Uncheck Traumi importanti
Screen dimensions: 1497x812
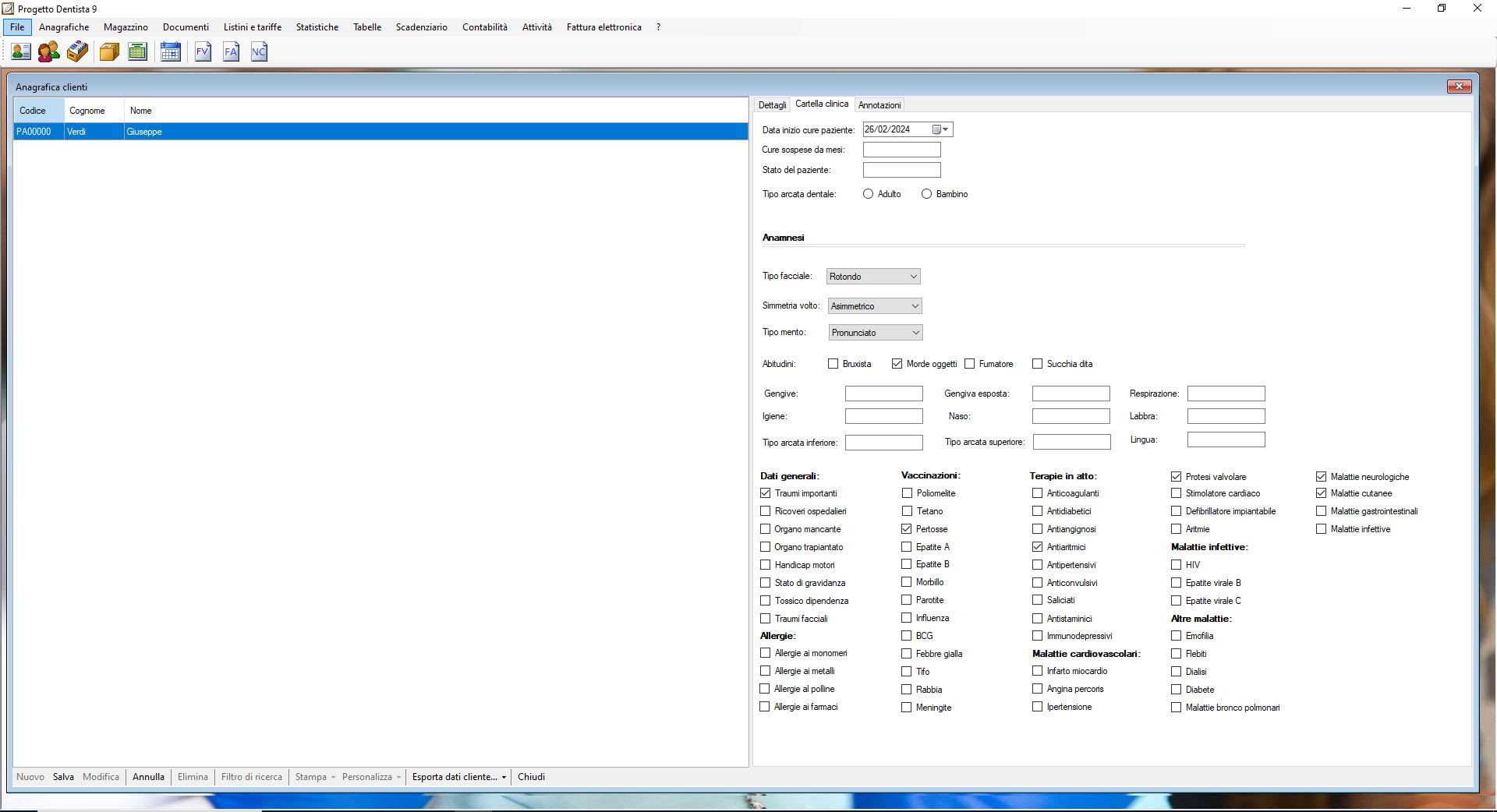(x=765, y=493)
